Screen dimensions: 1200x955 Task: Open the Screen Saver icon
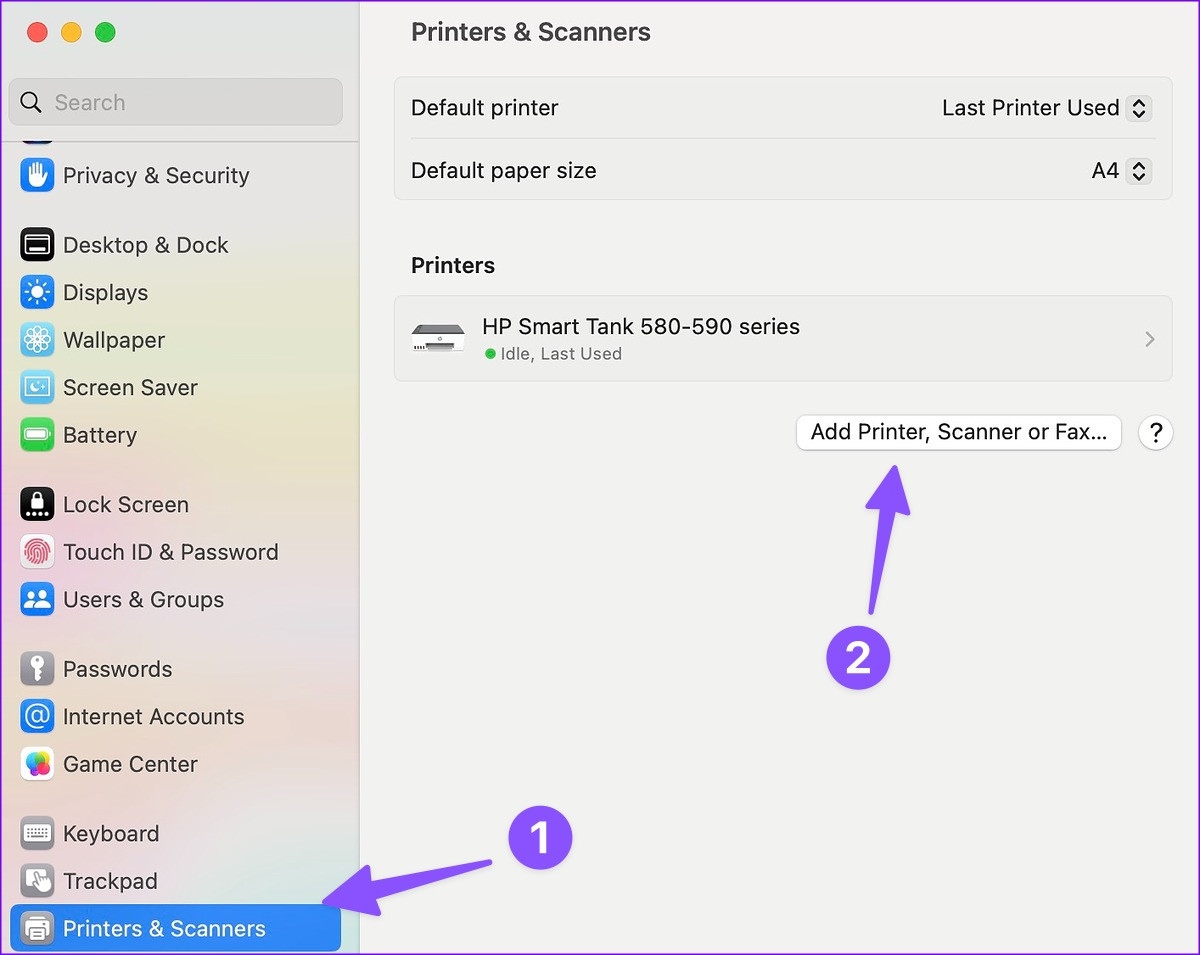point(37,388)
